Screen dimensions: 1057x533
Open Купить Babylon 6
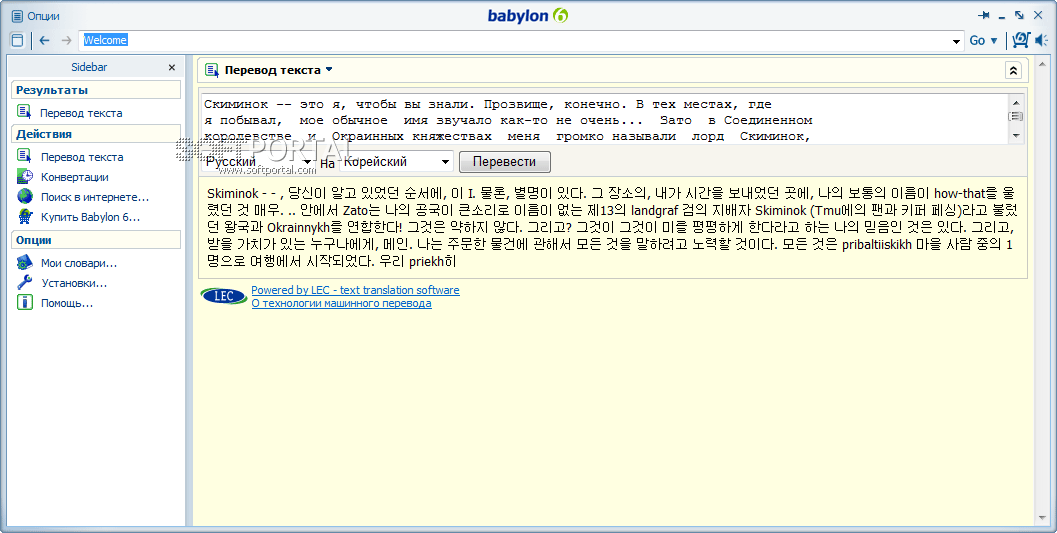[x=90, y=217]
